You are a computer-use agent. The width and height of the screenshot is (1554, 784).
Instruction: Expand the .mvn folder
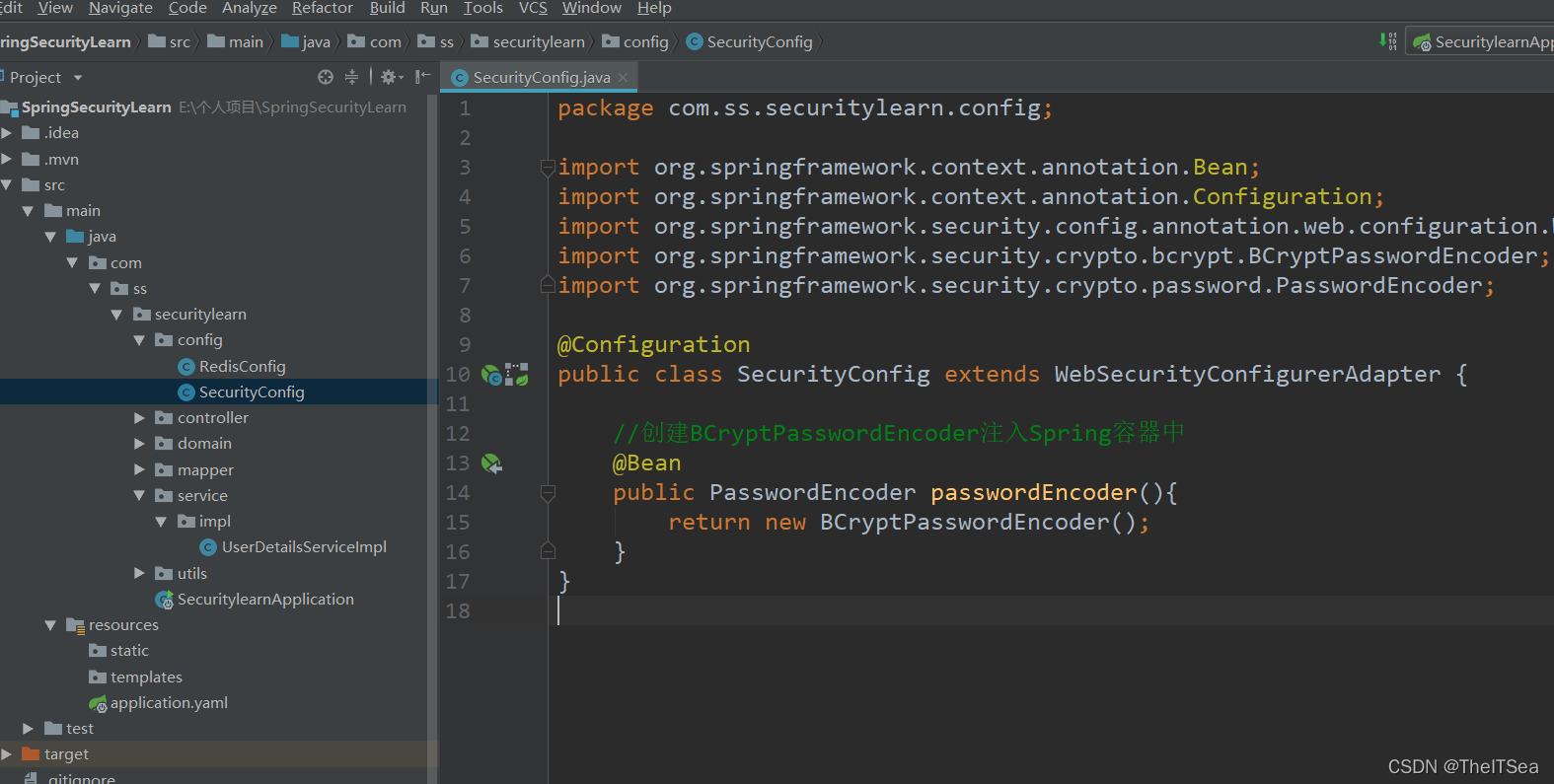click(7, 159)
